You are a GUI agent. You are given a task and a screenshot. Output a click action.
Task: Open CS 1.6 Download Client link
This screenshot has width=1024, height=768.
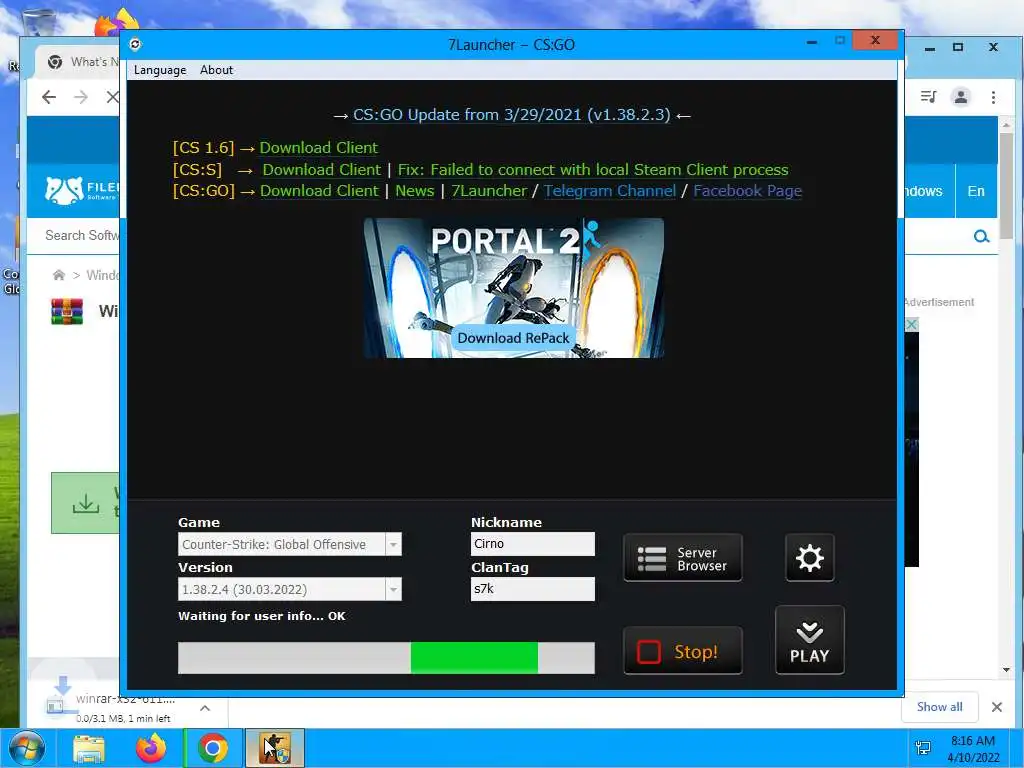pos(319,148)
